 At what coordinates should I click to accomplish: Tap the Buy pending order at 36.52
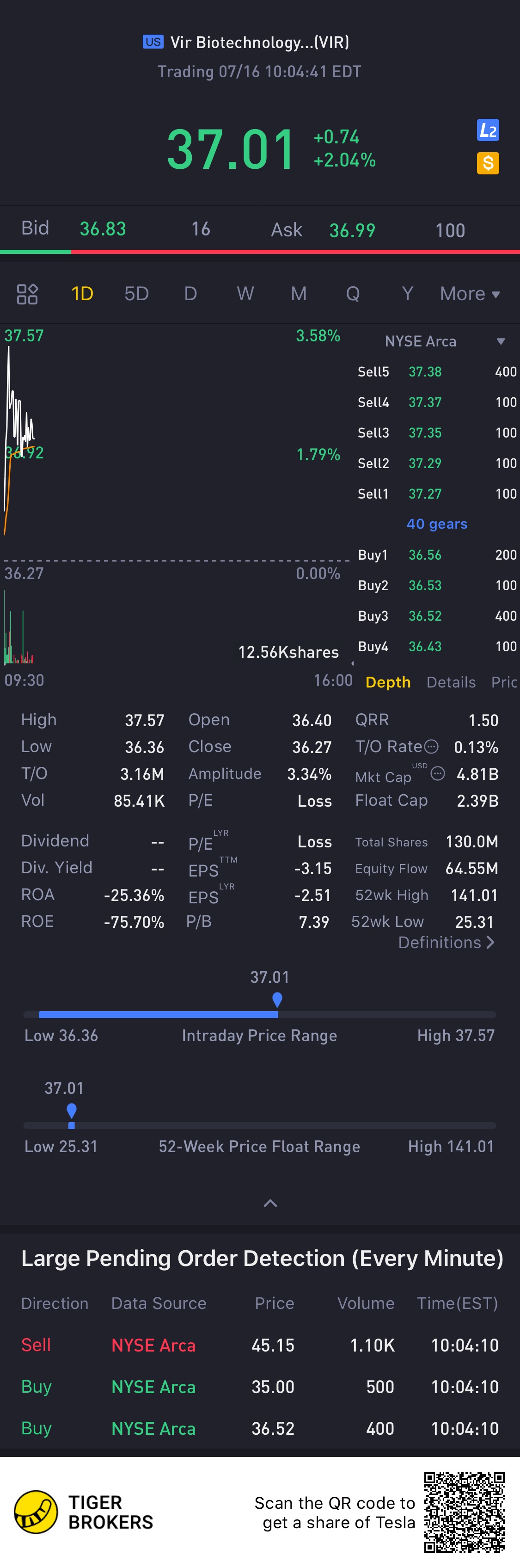(x=260, y=1428)
